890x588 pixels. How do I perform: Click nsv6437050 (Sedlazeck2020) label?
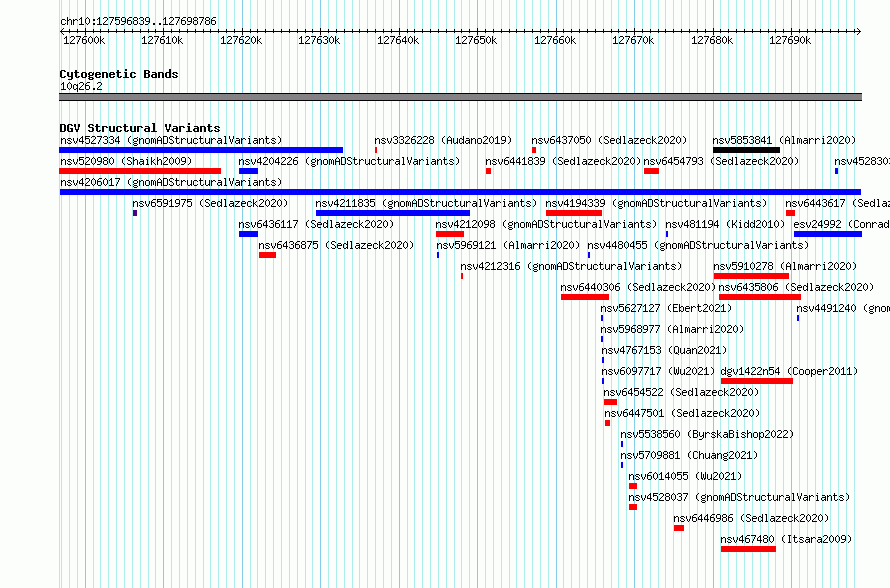609,140
